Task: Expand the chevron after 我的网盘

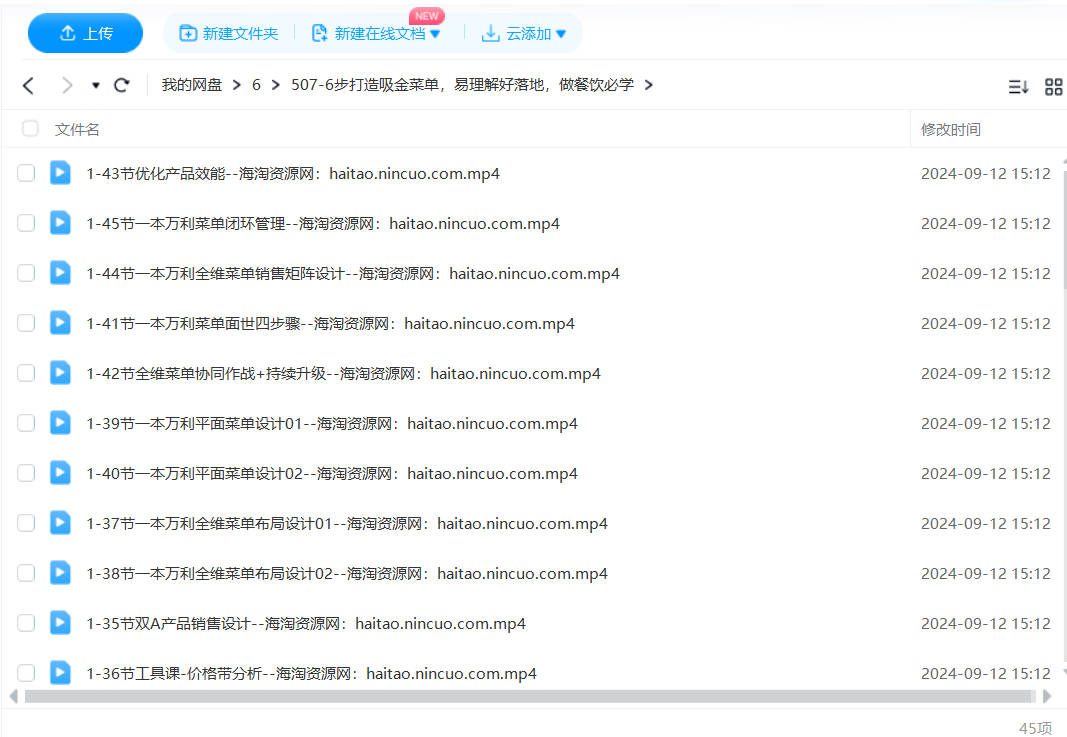Action: (x=237, y=85)
